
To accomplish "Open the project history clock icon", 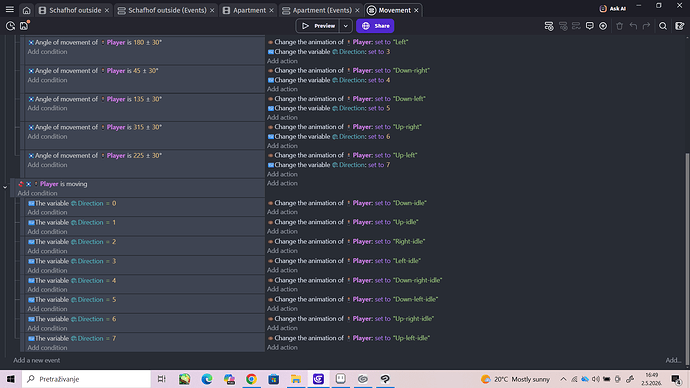I will 10,26.
